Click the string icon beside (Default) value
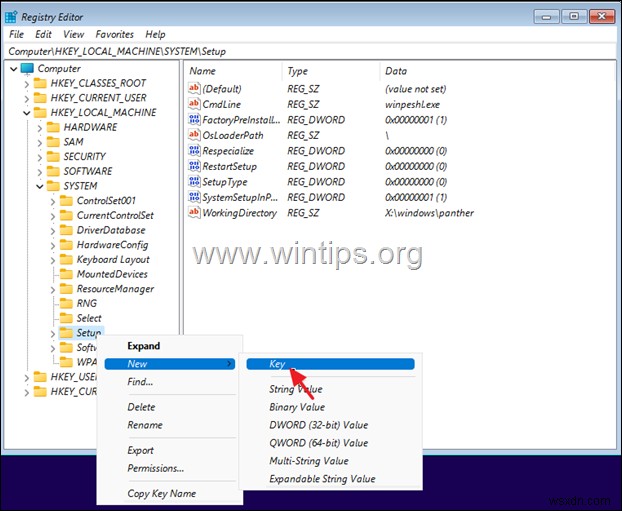 point(194,88)
